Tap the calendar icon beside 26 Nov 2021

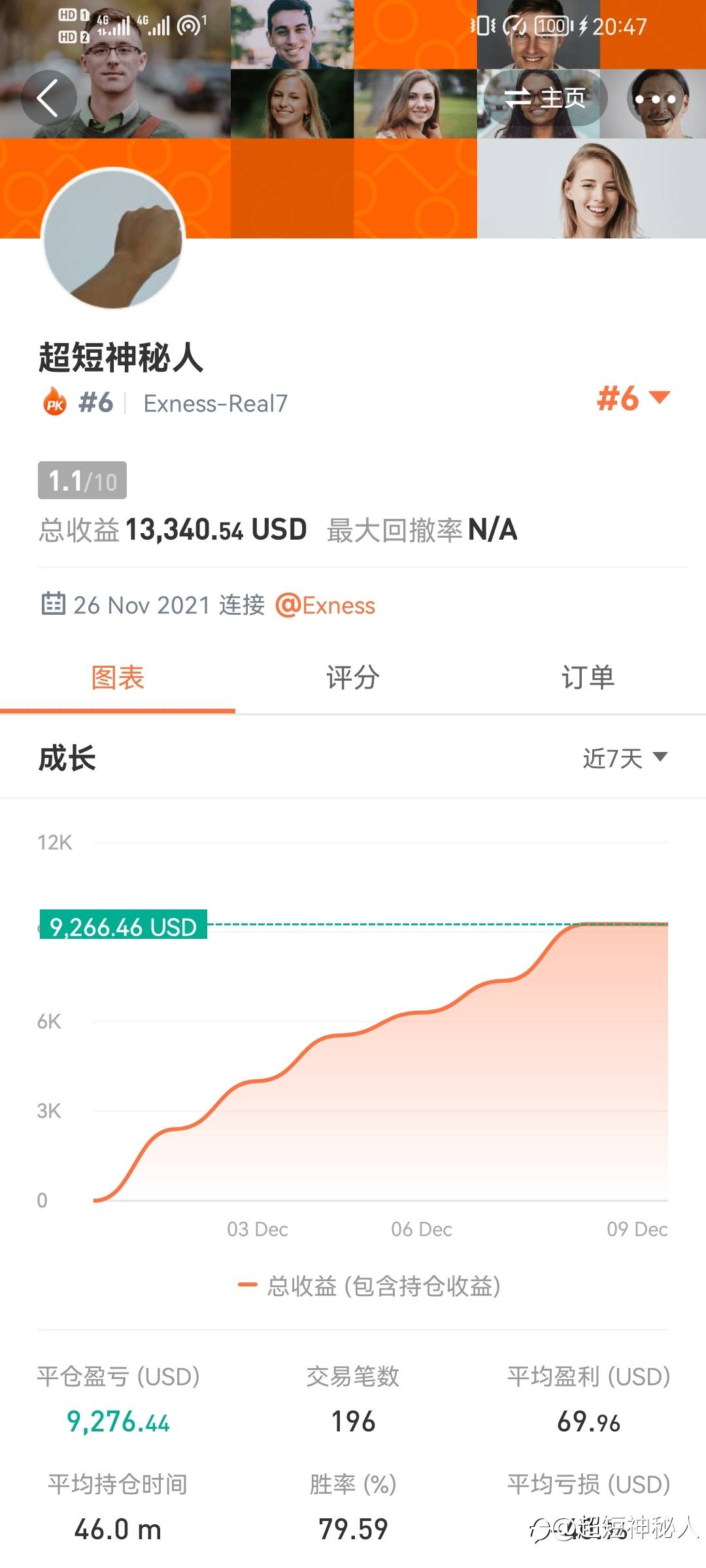[53, 604]
